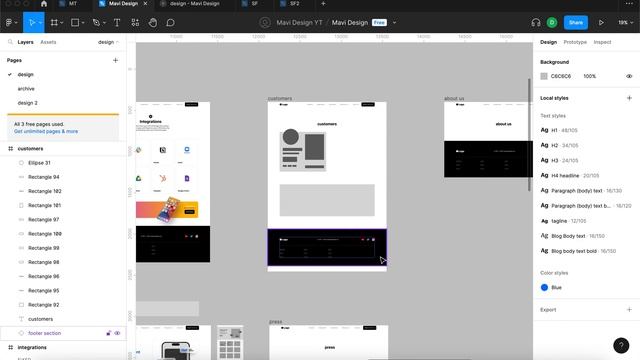Image resolution: width=640 pixels, height=360 pixels.
Task: Click the Free plan badge
Action: coord(379,23)
